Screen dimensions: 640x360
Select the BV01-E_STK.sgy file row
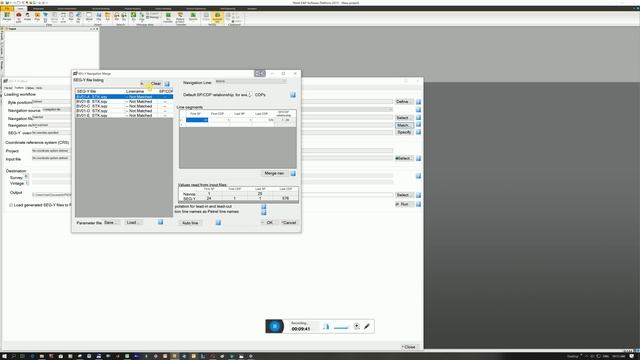(124, 116)
